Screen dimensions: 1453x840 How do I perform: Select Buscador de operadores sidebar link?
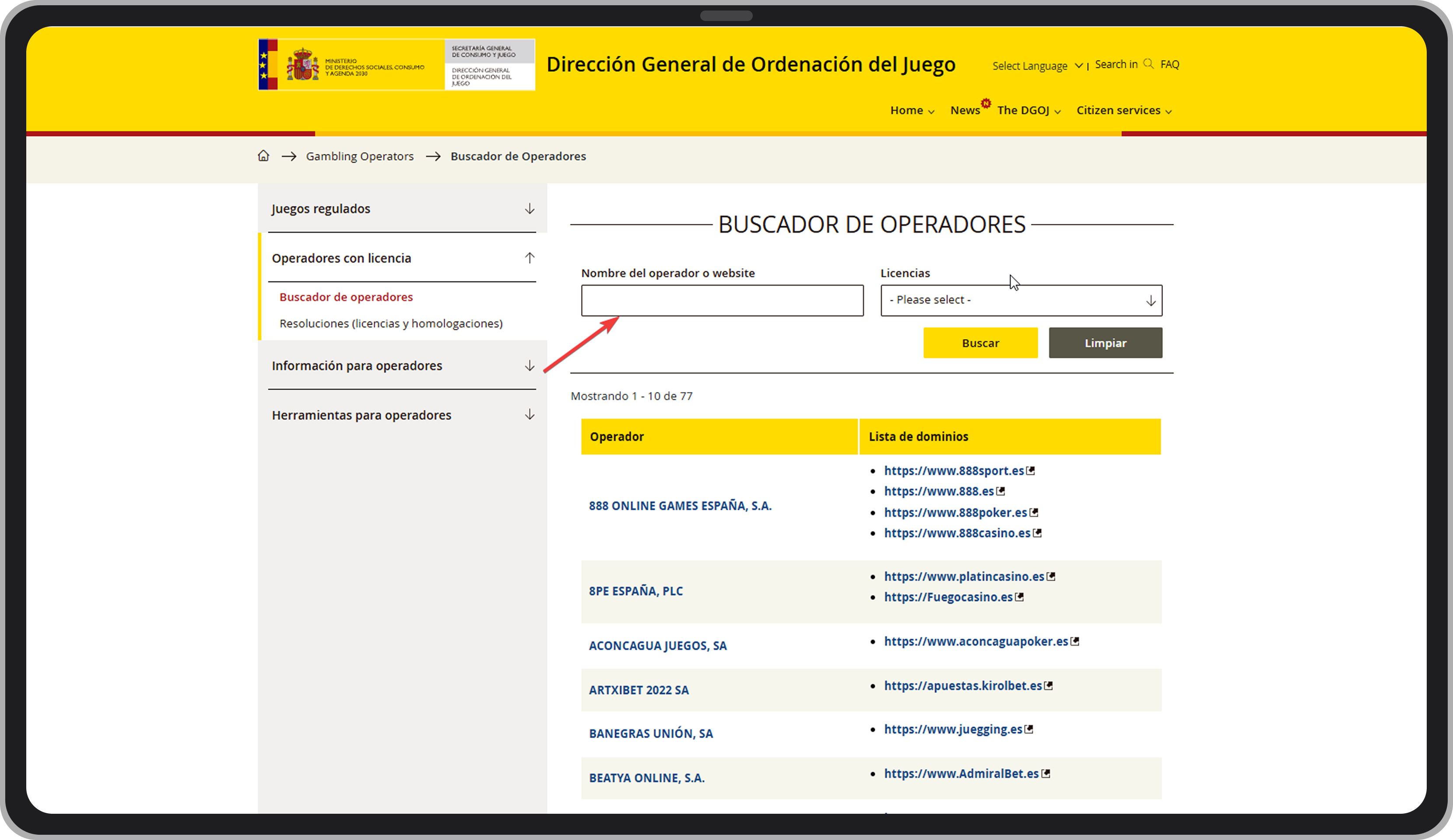tap(346, 297)
